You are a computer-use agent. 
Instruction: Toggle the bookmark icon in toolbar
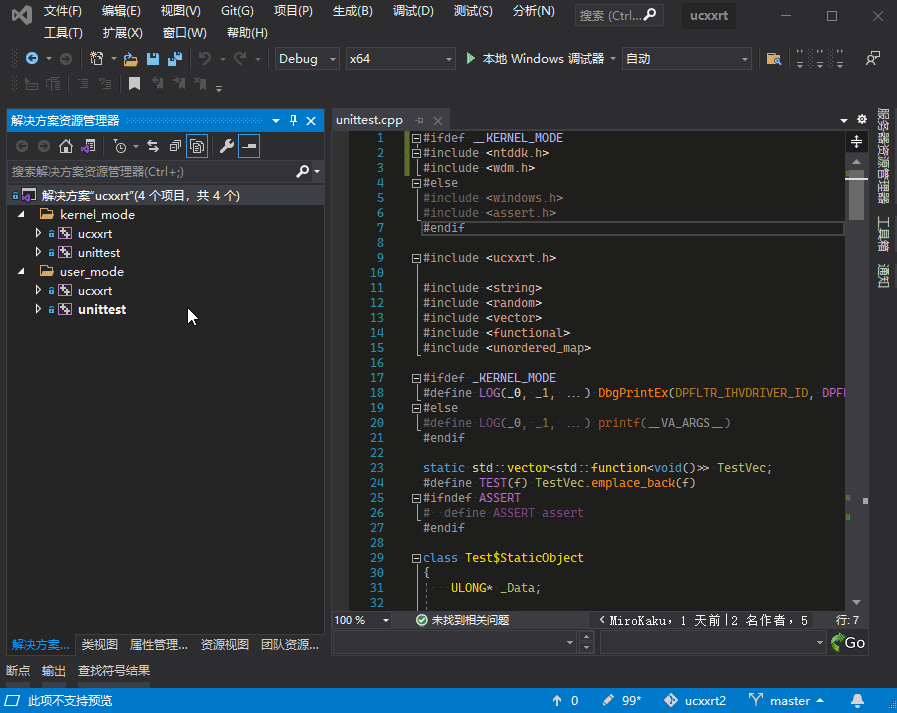(134, 84)
